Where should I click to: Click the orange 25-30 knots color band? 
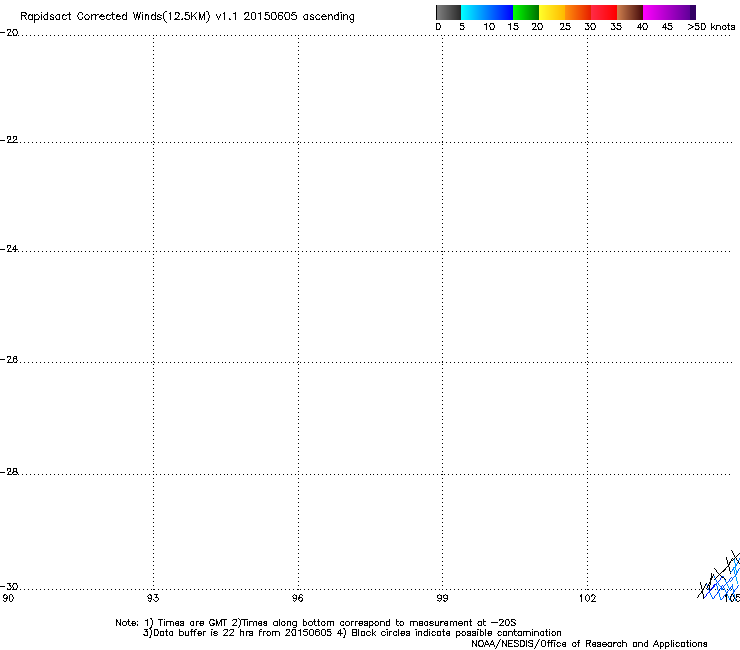pos(578,12)
